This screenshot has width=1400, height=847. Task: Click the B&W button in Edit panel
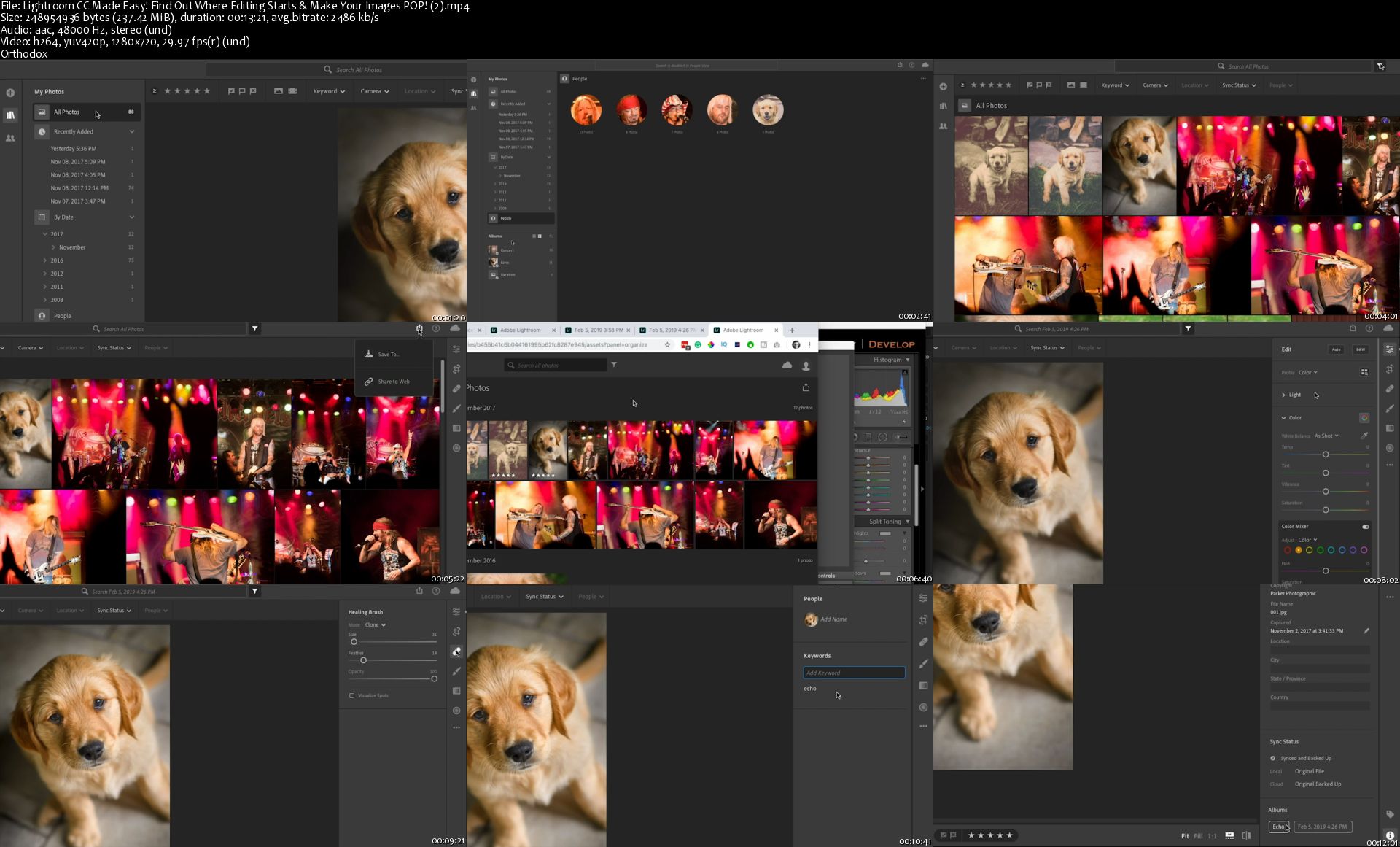point(1361,349)
